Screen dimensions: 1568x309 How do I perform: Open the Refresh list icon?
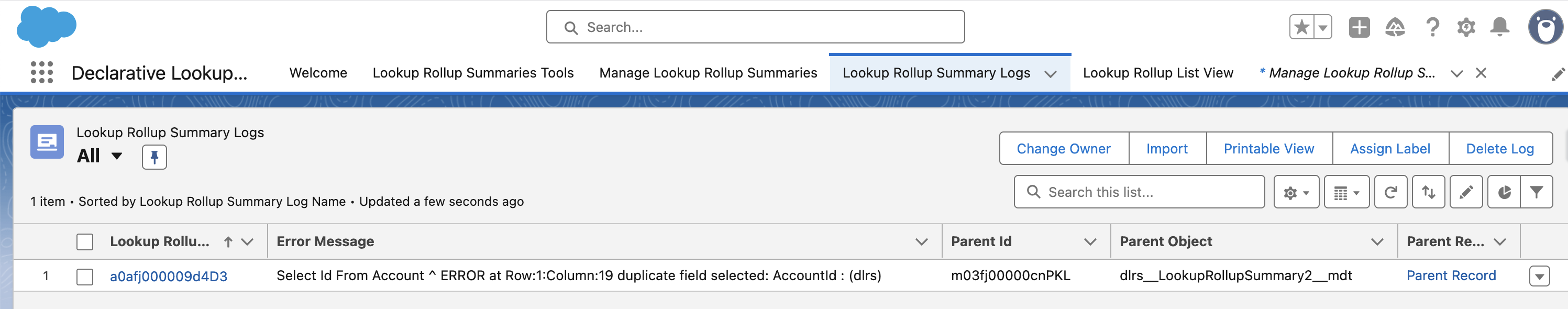tap(1390, 192)
